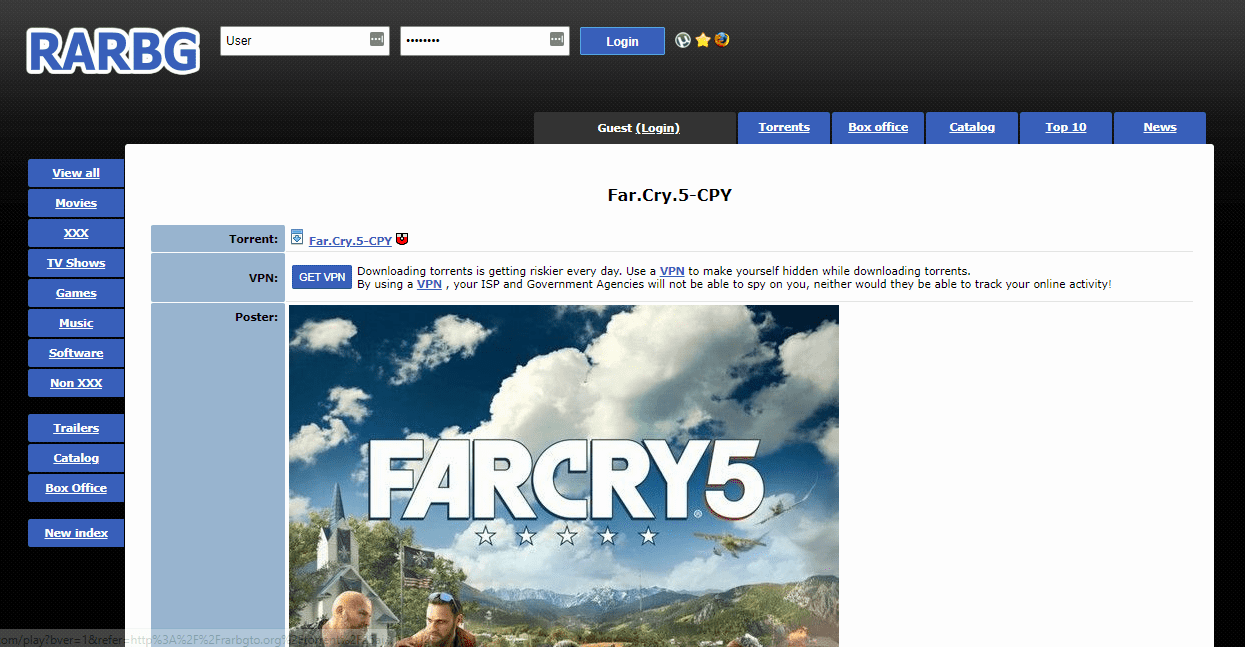This screenshot has height=647, width=1245.
Task: Click the torrent file download icon
Action: 297,238
